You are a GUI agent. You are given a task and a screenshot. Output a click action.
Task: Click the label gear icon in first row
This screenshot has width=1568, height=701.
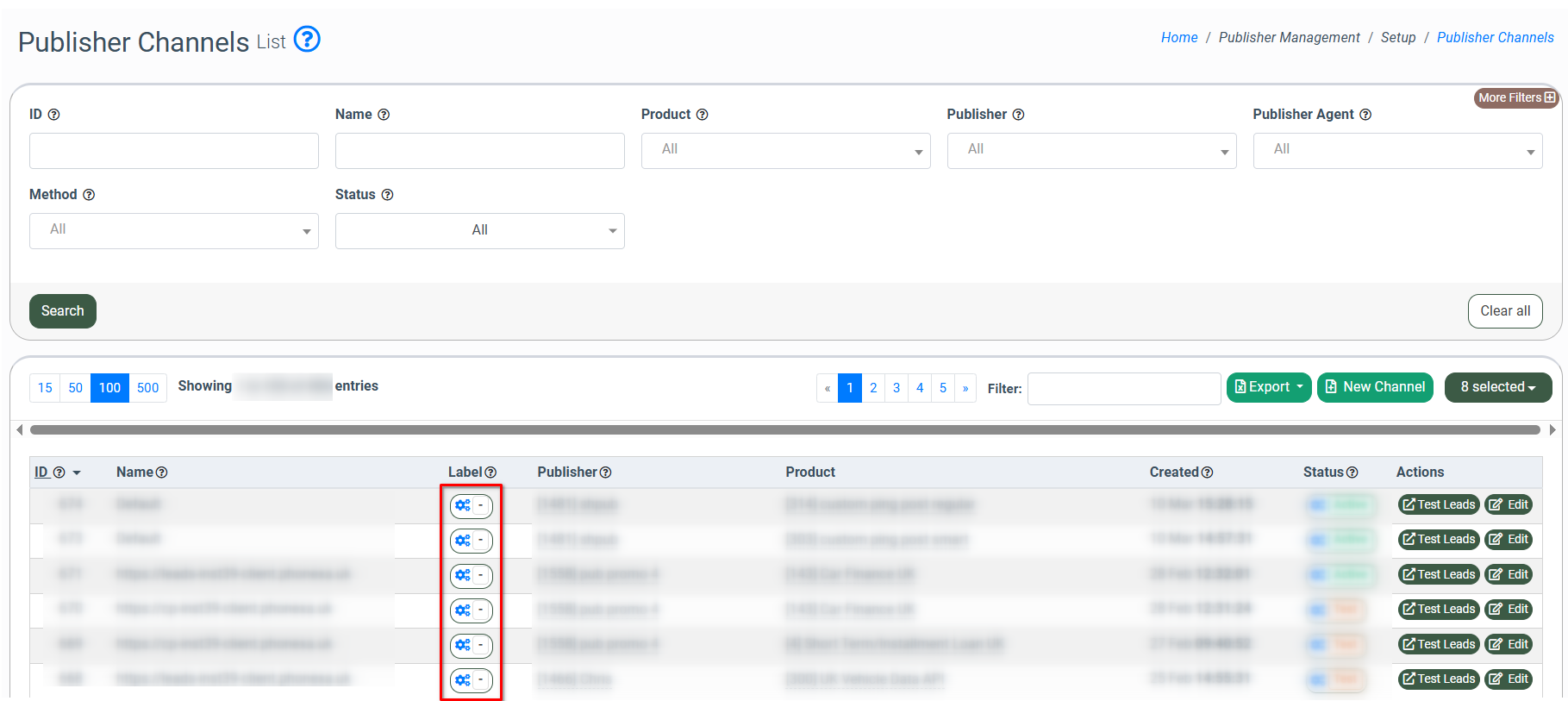(x=463, y=505)
